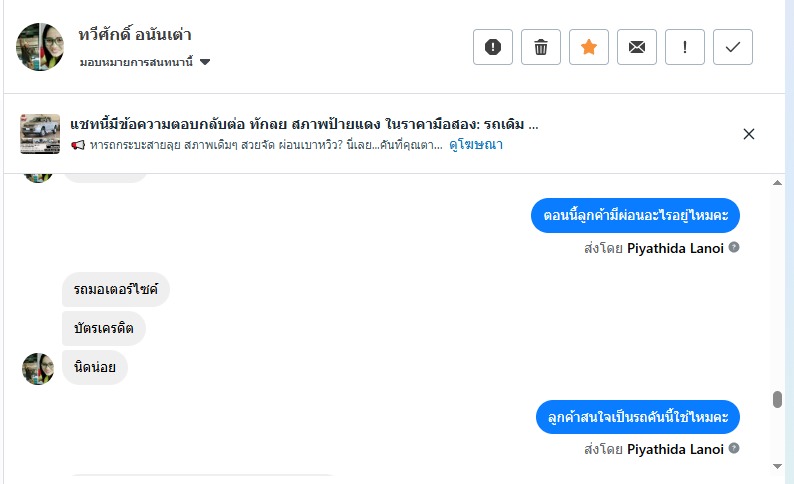Click help icon beside last Piyathida Lanoi
Image resolution: width=794 pixels, height=484 pixels.
734,449
